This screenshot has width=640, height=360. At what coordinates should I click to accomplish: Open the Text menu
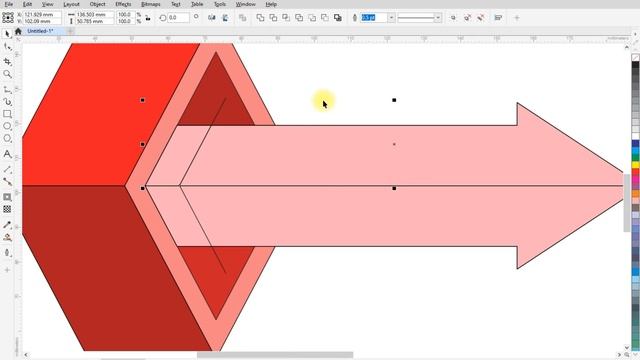pyautogui.click(x=176, y=4)
